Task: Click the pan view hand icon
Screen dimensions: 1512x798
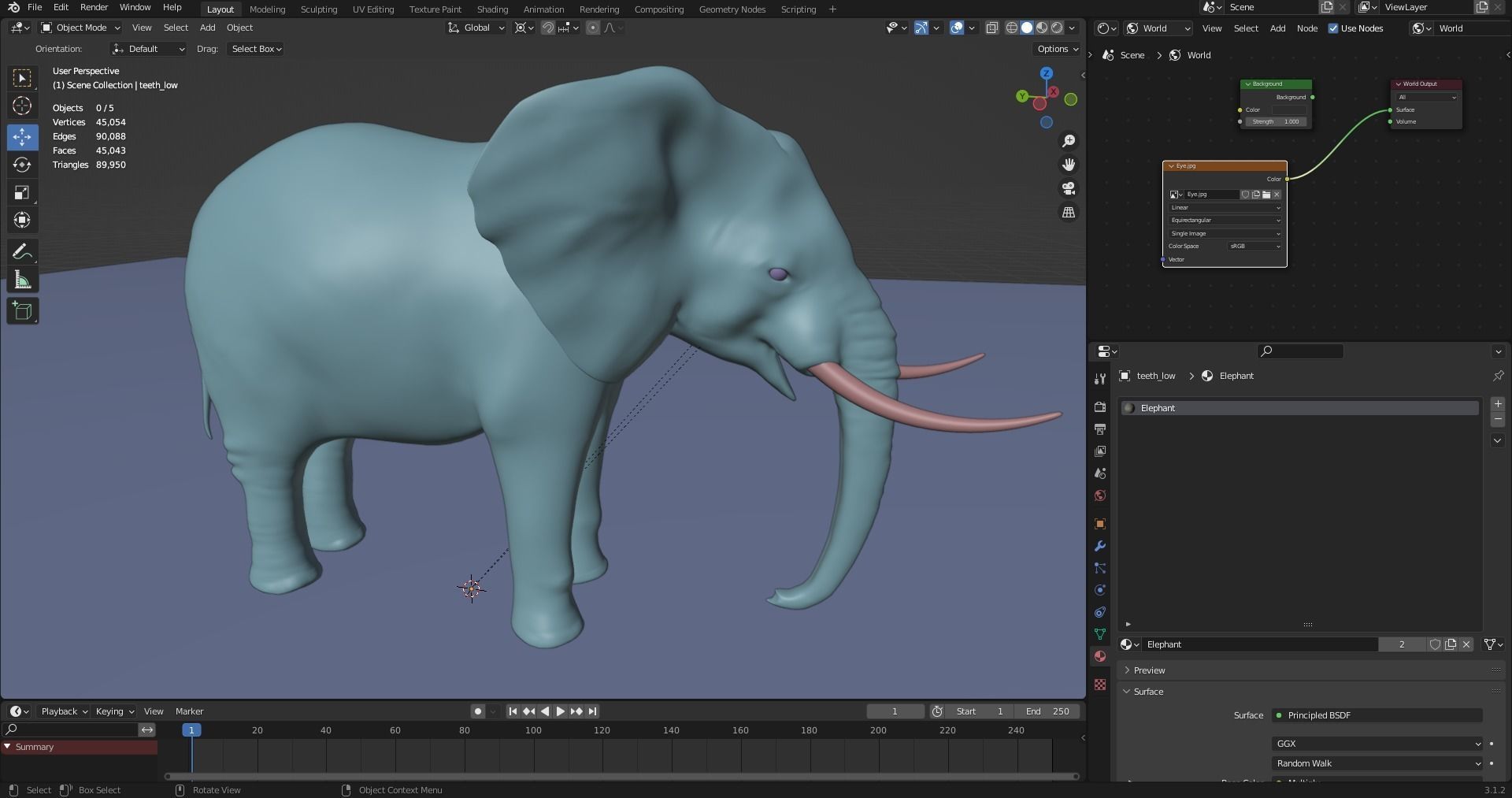Action: coord(1069,165)
